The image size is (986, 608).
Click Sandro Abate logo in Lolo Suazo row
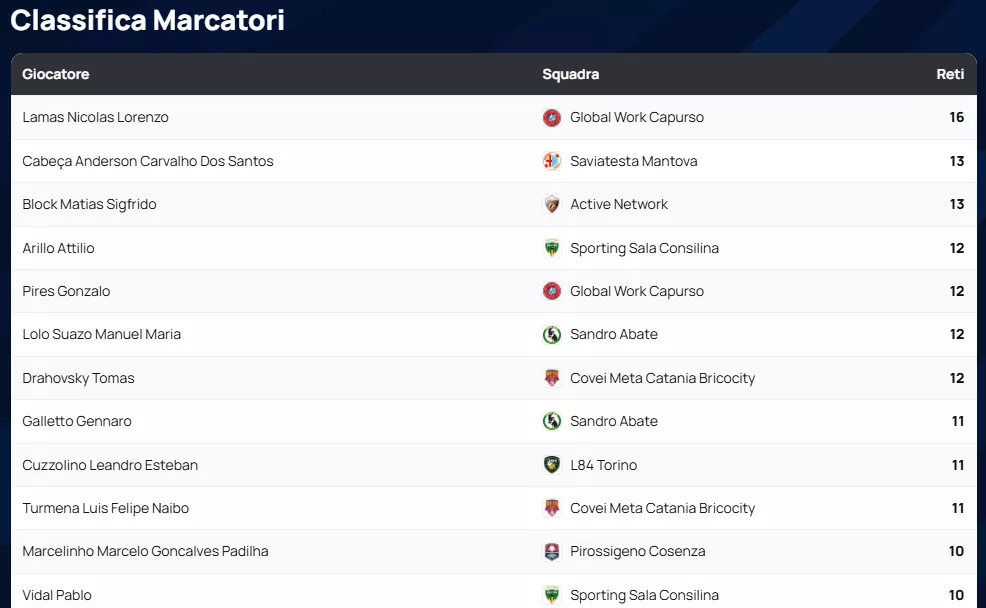[552, 335]
